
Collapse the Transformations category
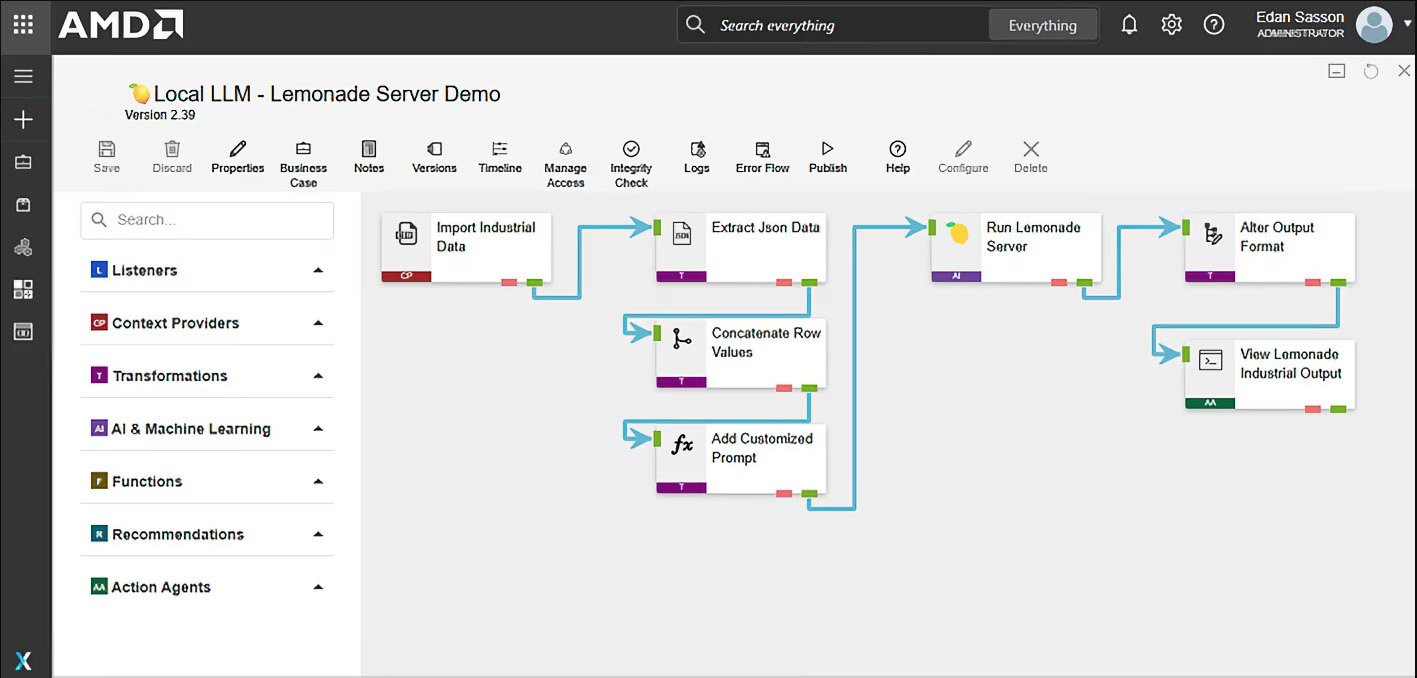click(x=318, y=376)
